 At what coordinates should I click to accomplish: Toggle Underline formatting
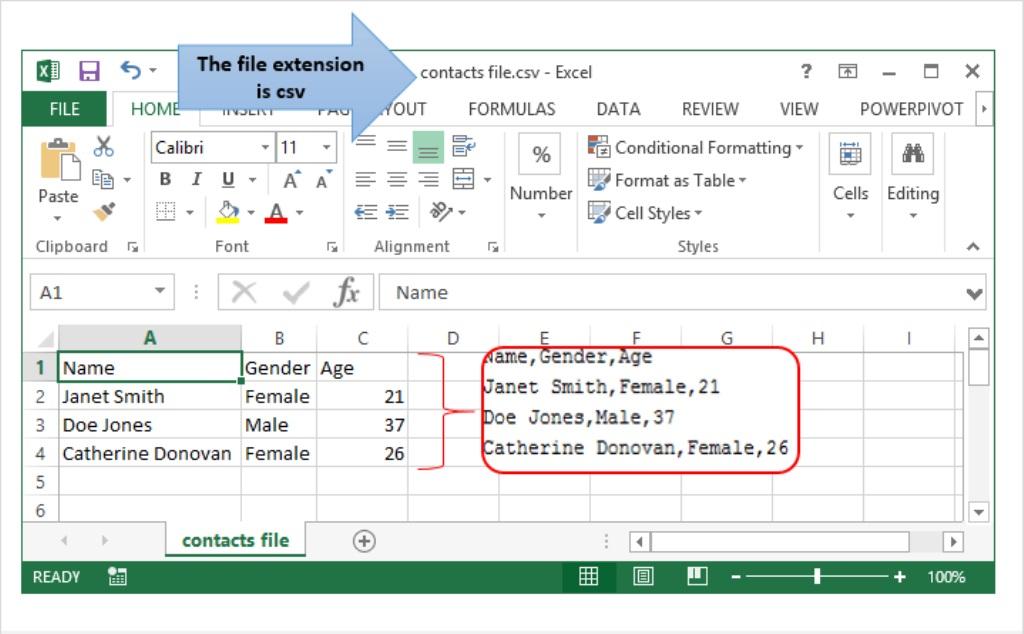click(228, 179)
